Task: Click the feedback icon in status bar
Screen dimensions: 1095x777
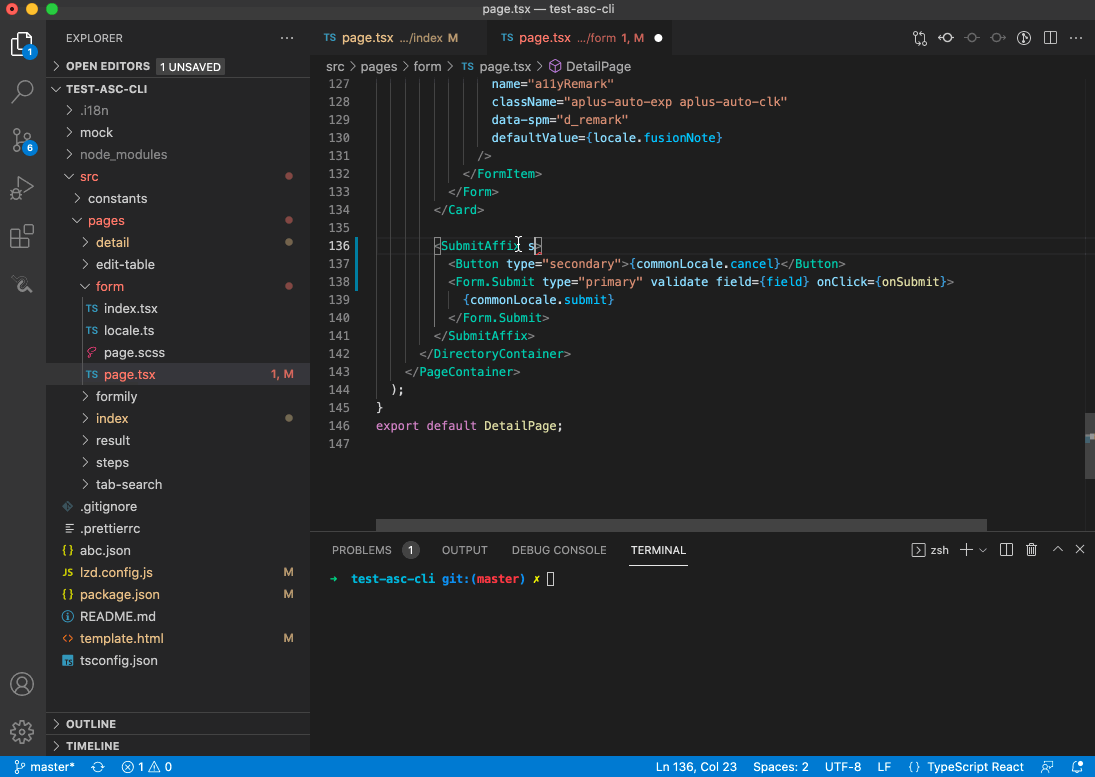Action: pyautogui.click(x=1047, y=767)
